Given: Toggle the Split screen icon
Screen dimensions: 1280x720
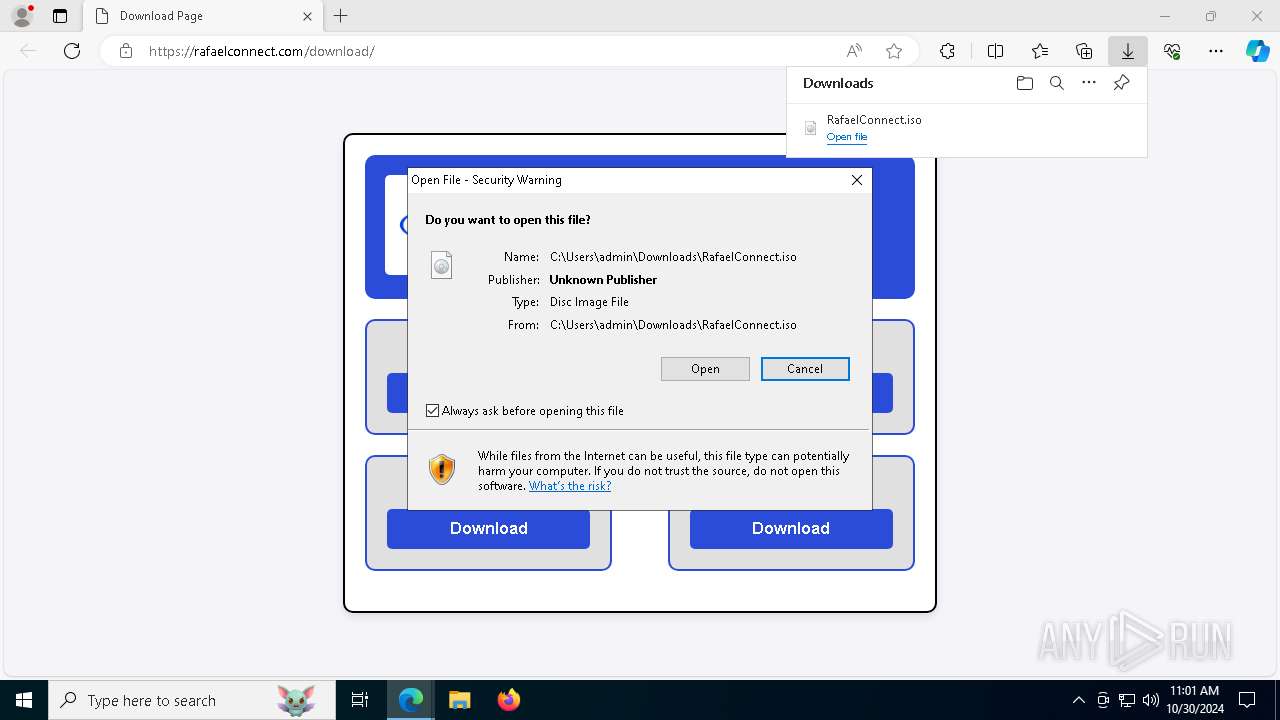Looking at the screenshot, I should click(x=995, y=51).
